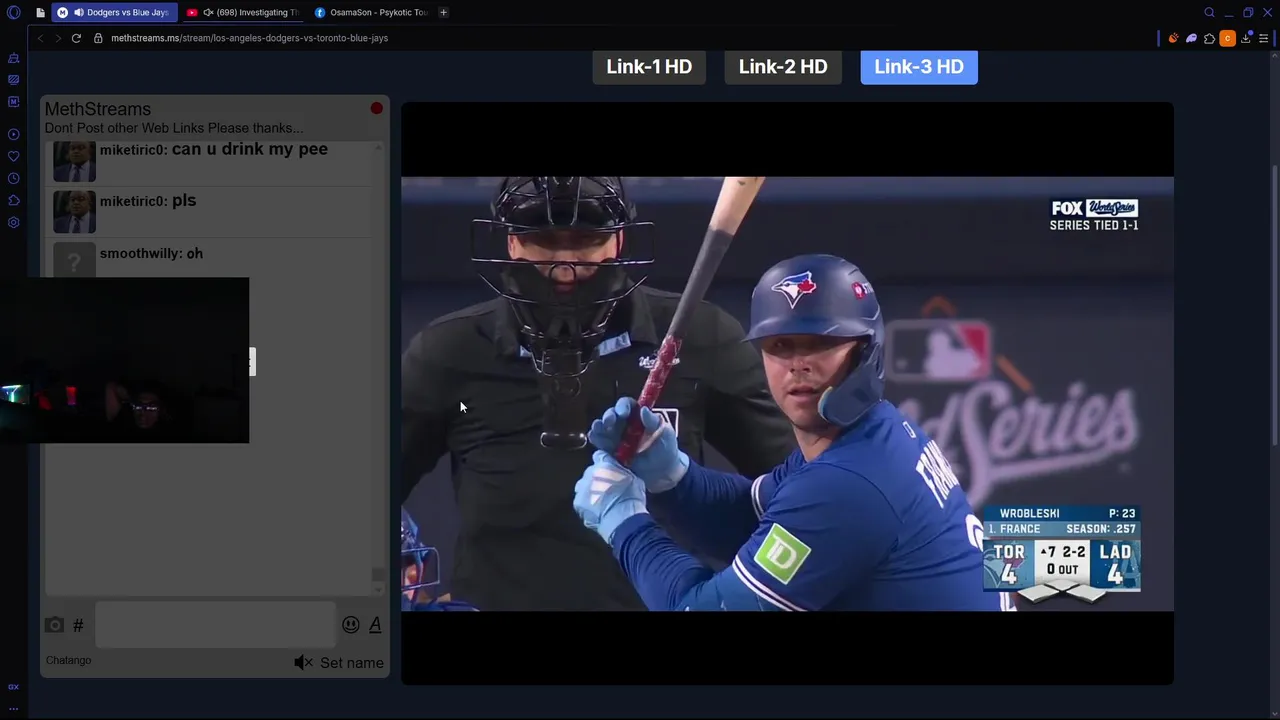Open the orange C extension
The width and height of the screenshot is (1280, 720).
tap(1227, 38)
